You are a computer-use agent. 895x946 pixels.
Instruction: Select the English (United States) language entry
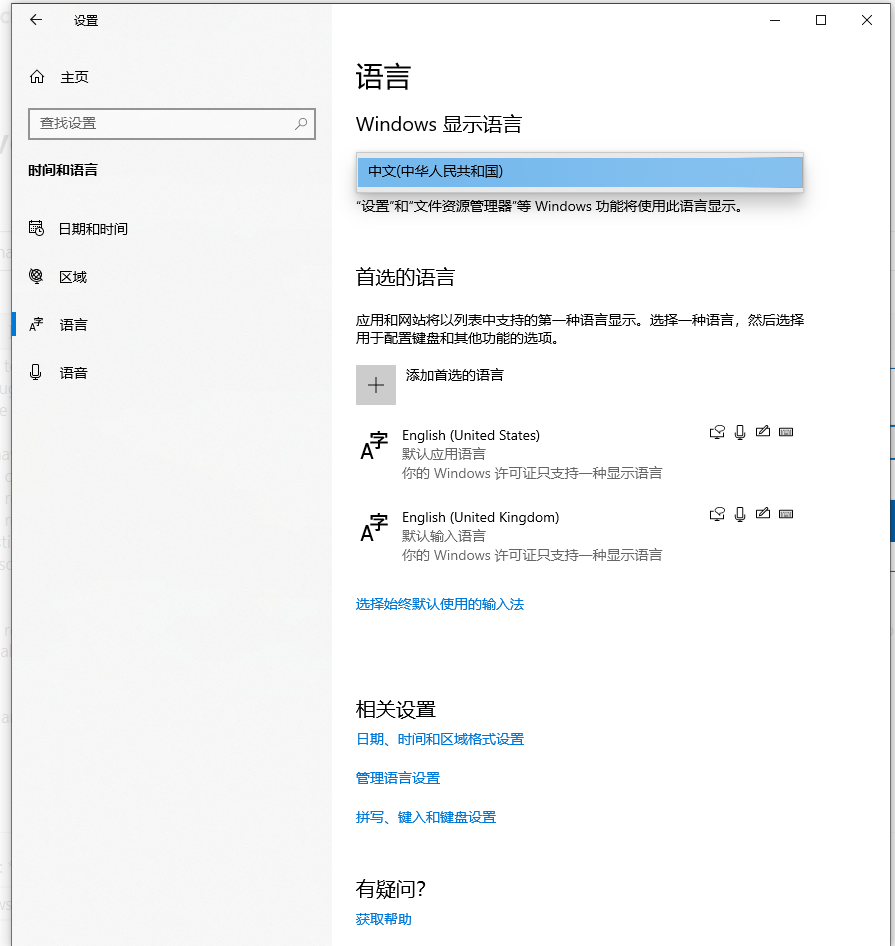579,453
